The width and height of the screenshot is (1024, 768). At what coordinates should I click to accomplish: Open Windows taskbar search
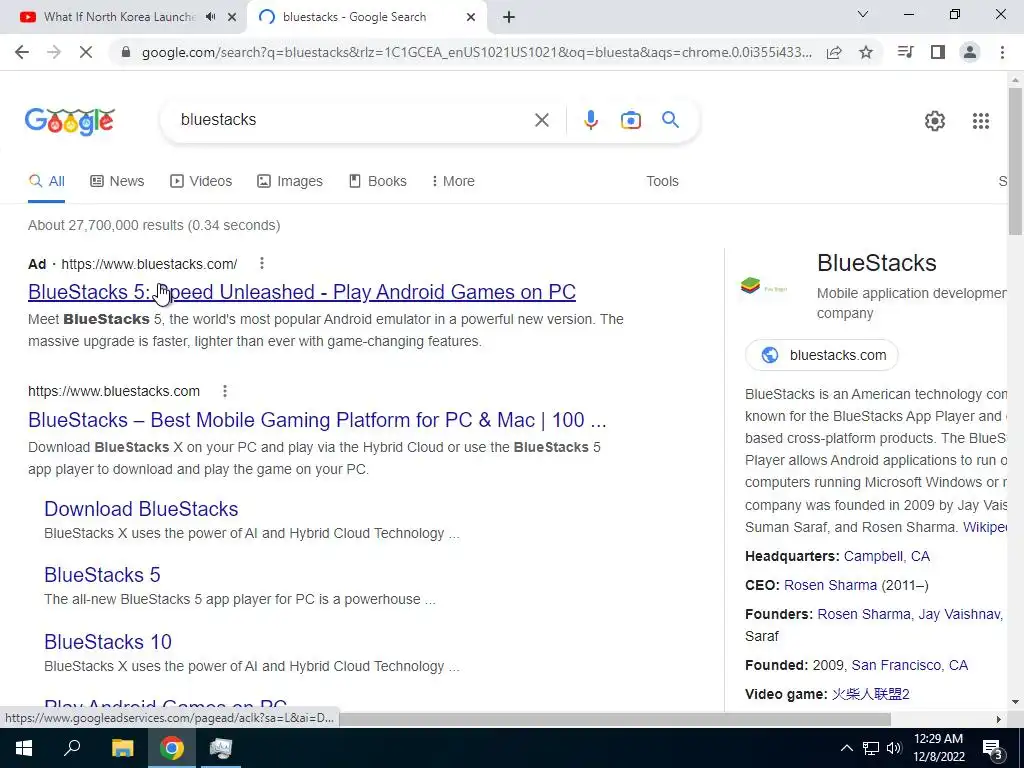pos(72,748)
